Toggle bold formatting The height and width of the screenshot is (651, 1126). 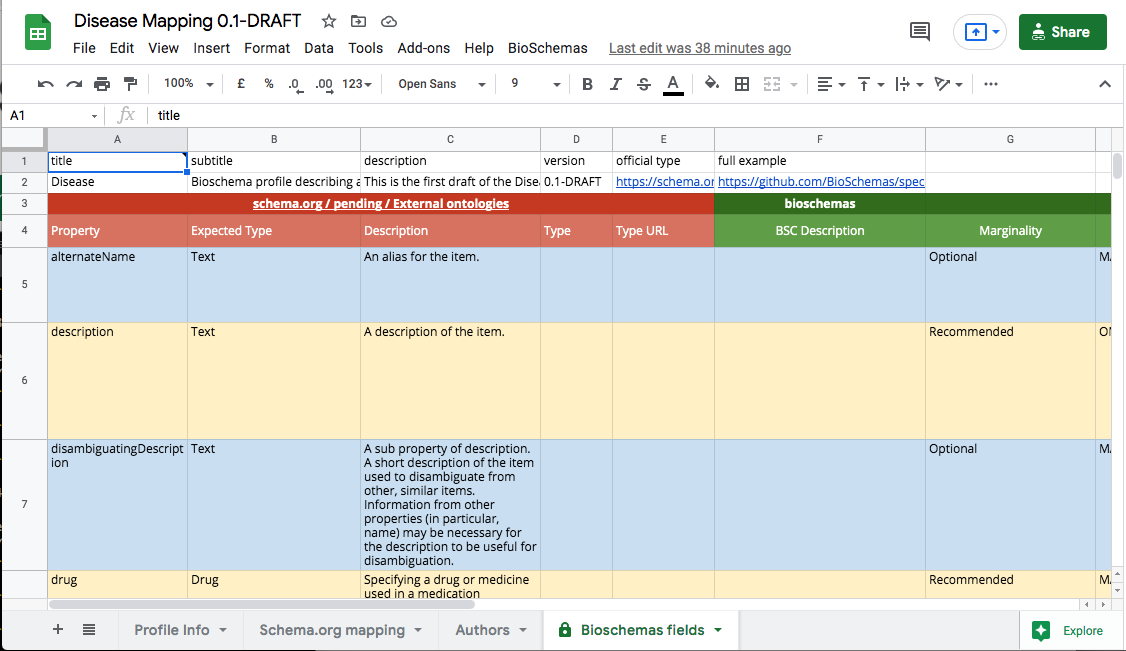587,84
